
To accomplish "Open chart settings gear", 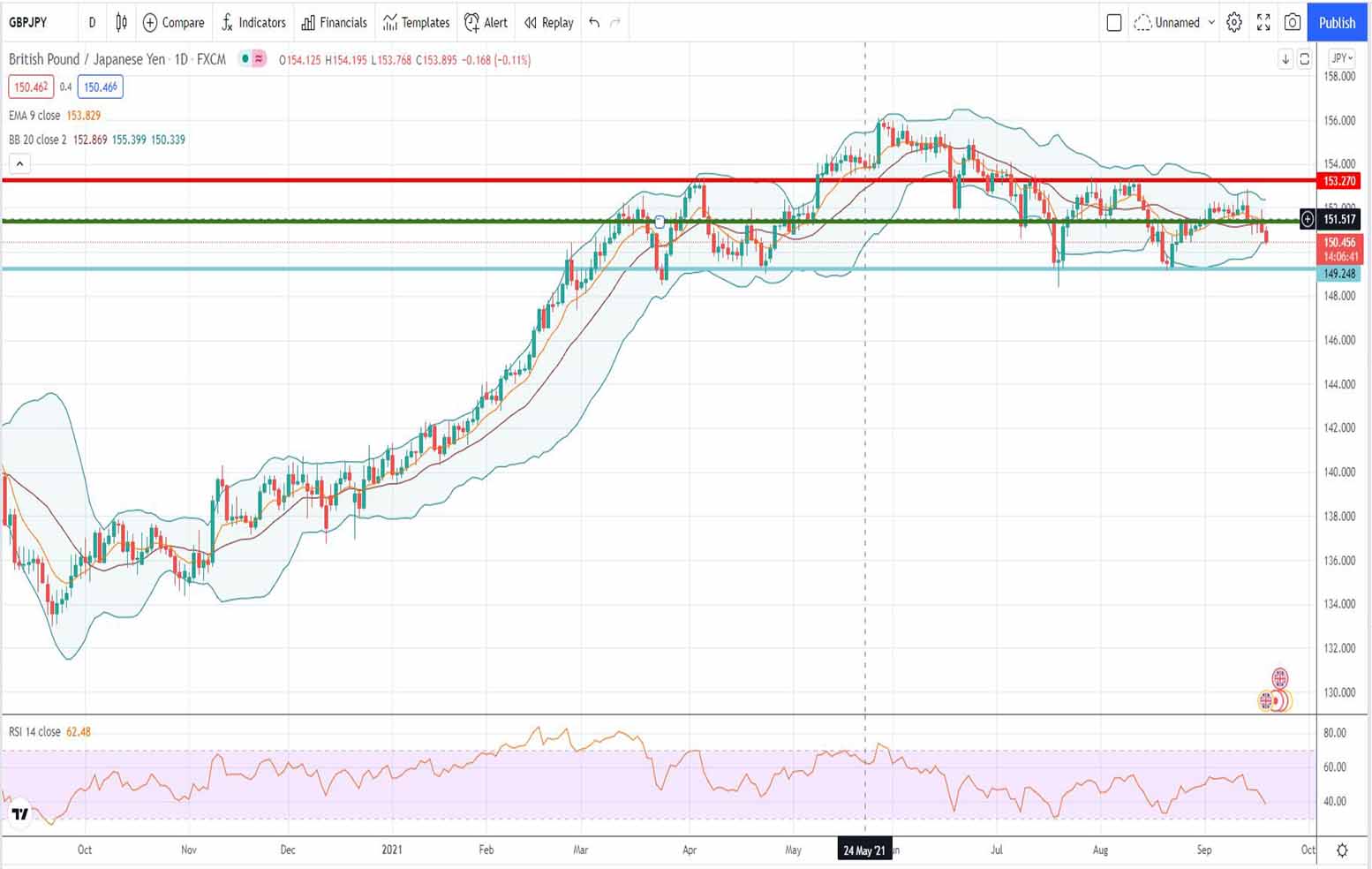I will (1234, 23).
